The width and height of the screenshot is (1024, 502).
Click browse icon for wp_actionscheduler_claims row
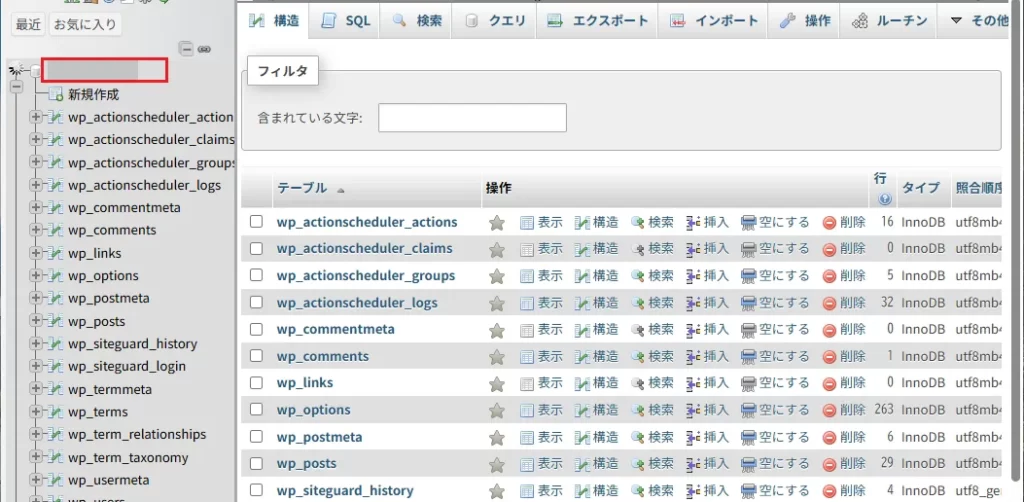coord(527,249)
